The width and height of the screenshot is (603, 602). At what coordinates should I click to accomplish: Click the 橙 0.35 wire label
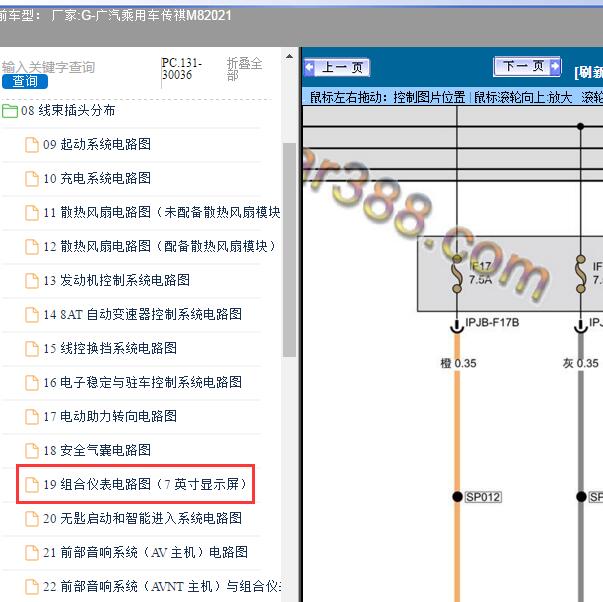[458, 363]
